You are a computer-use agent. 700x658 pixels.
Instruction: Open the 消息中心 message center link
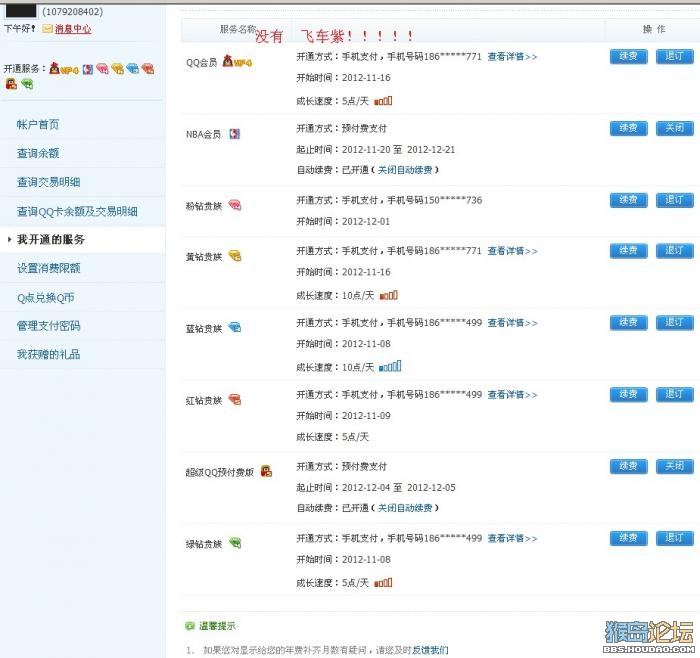(x=73, y=29)
